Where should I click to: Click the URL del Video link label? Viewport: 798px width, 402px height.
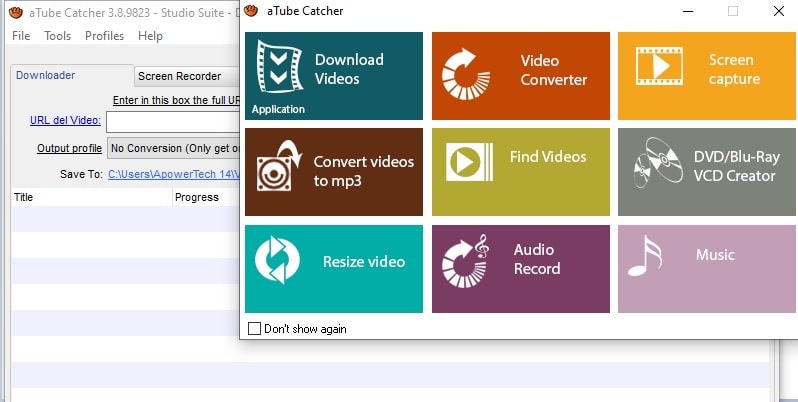tap(65, 121)
